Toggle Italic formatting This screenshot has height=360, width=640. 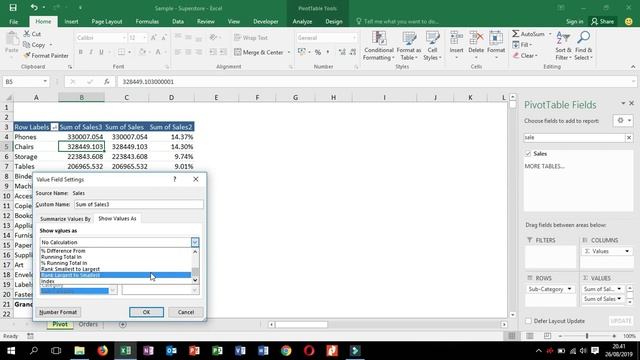pyautogui.click(x=91, y=52)
